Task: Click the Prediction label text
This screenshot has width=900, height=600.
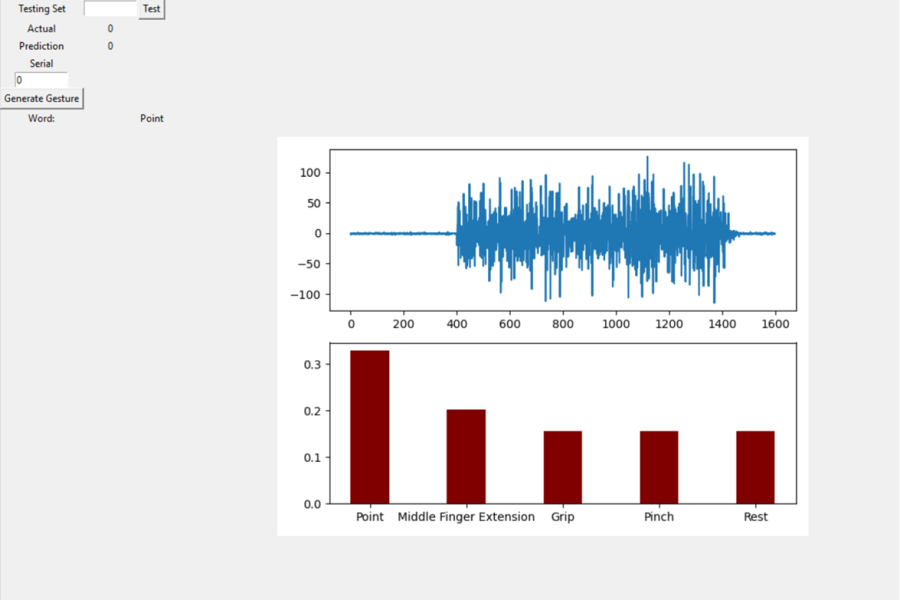Action: [x=42, y=46]
